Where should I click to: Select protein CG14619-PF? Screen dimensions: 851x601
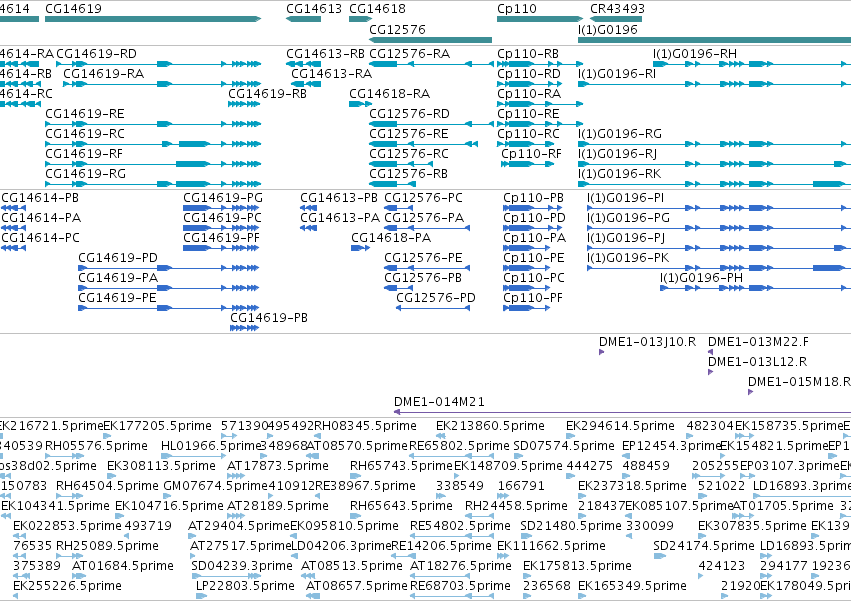point(221,238)
